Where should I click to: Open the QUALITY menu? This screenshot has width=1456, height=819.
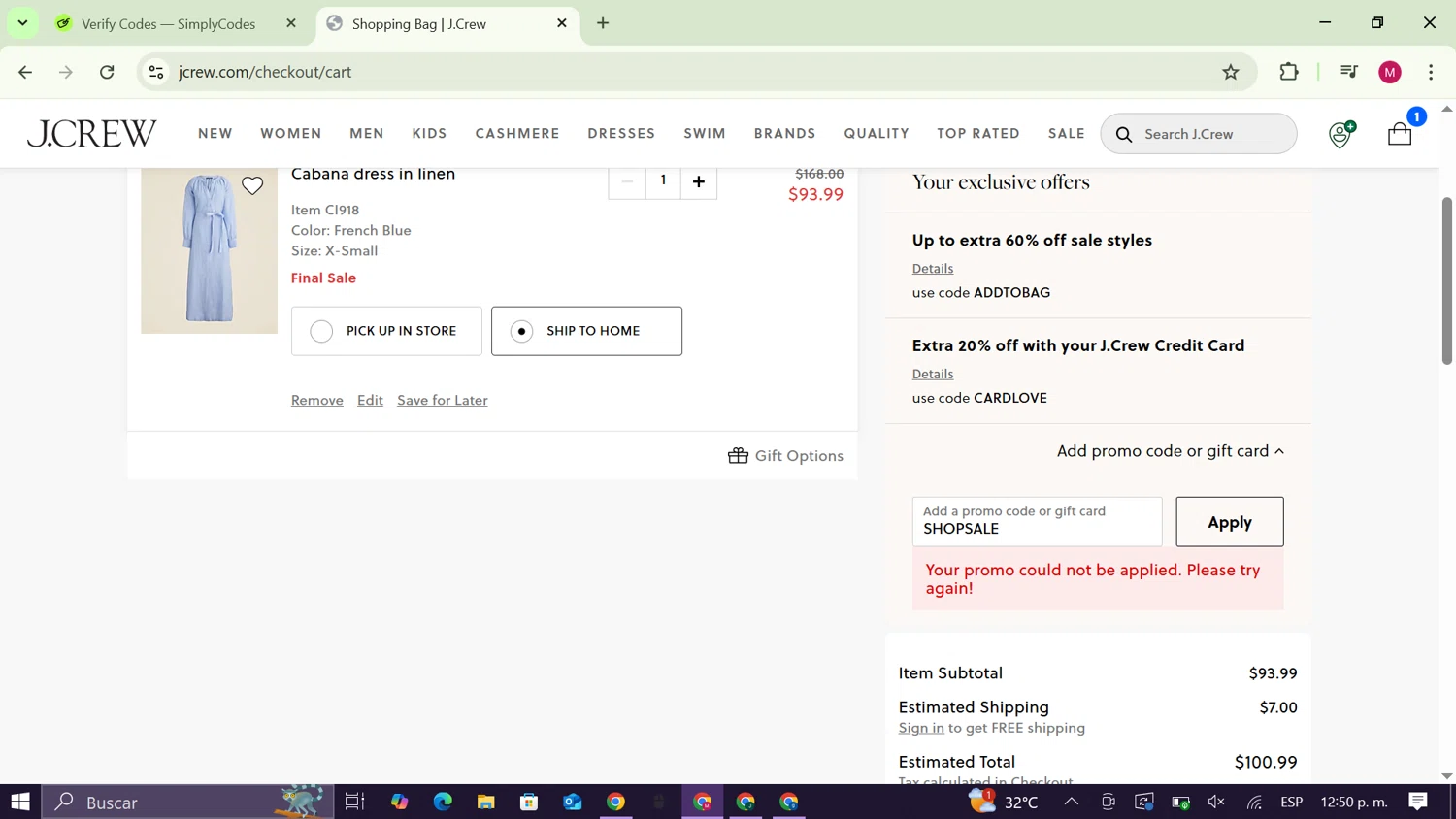(877, 134)
